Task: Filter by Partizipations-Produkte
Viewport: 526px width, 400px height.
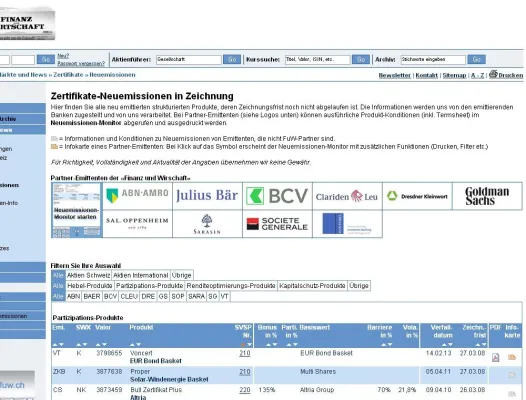Action: (149, 286)
